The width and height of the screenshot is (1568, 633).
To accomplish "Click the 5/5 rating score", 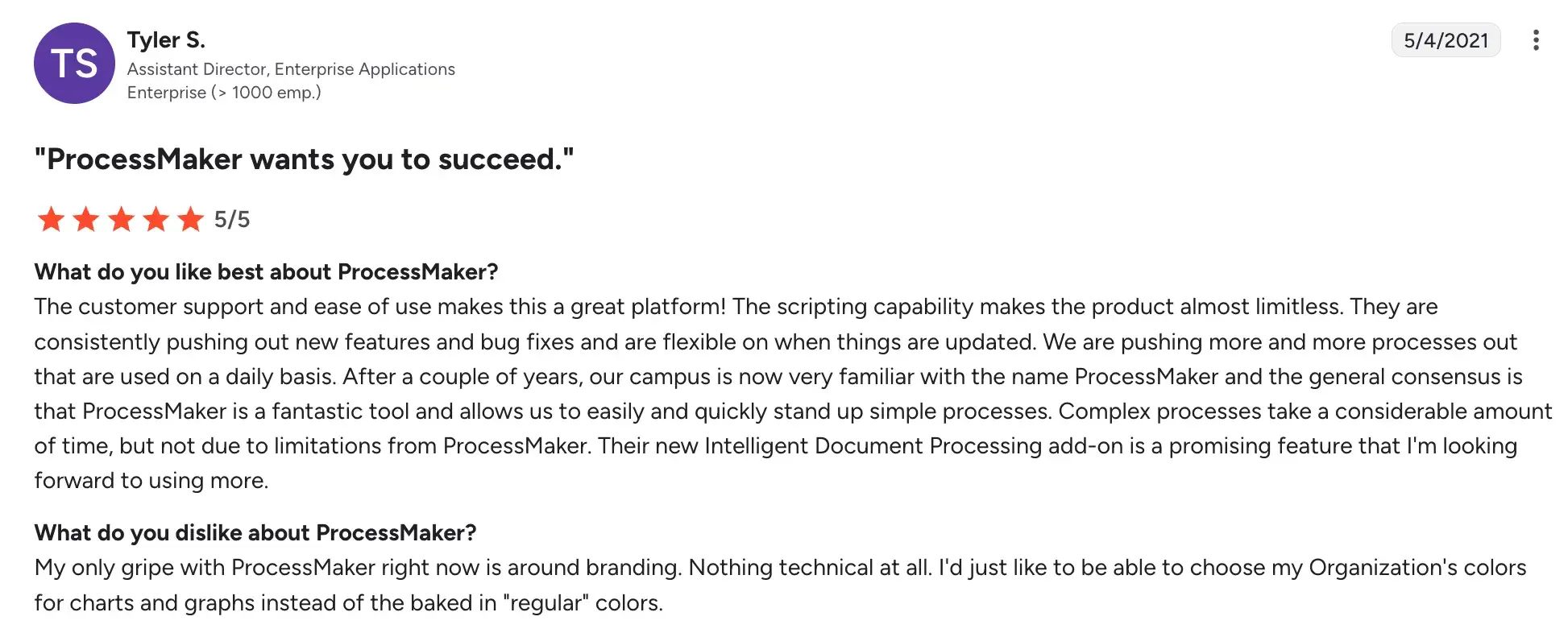I will click(x=232, y=219).
